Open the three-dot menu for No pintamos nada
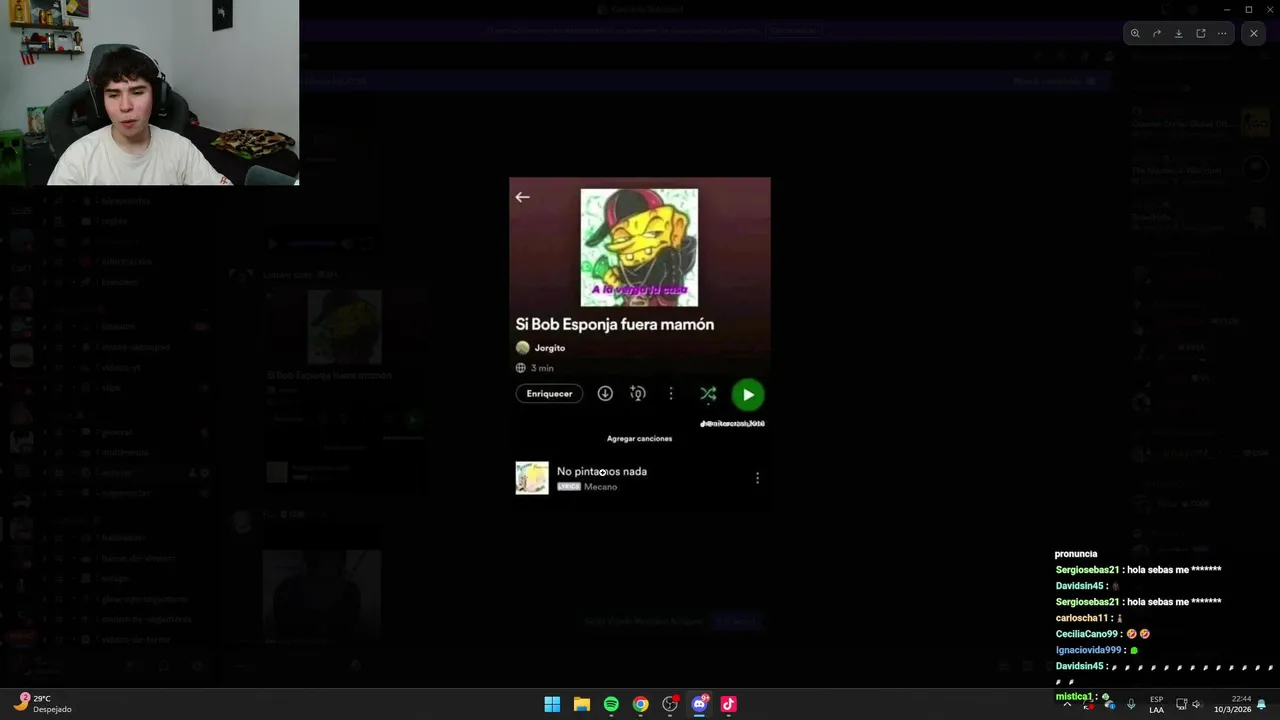 pos(757,478)
